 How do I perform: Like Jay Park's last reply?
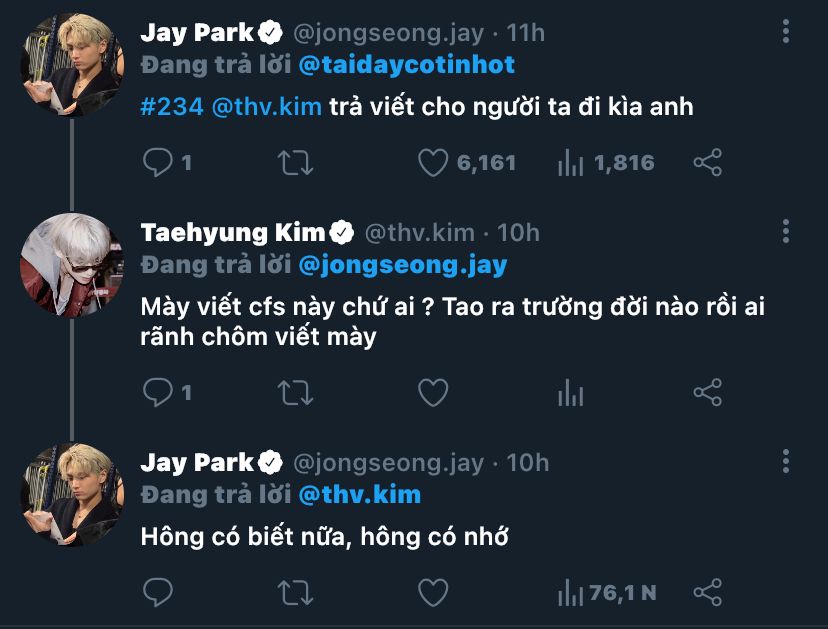pos(432,593)
